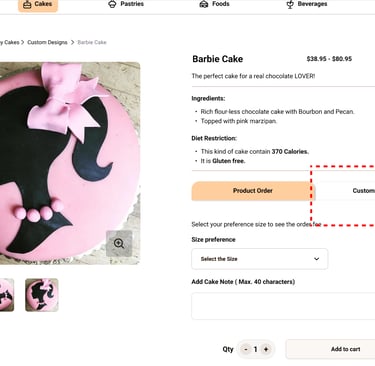
Task: Focus the Add Cake Note text field
Action: click(x=283, y=306)
